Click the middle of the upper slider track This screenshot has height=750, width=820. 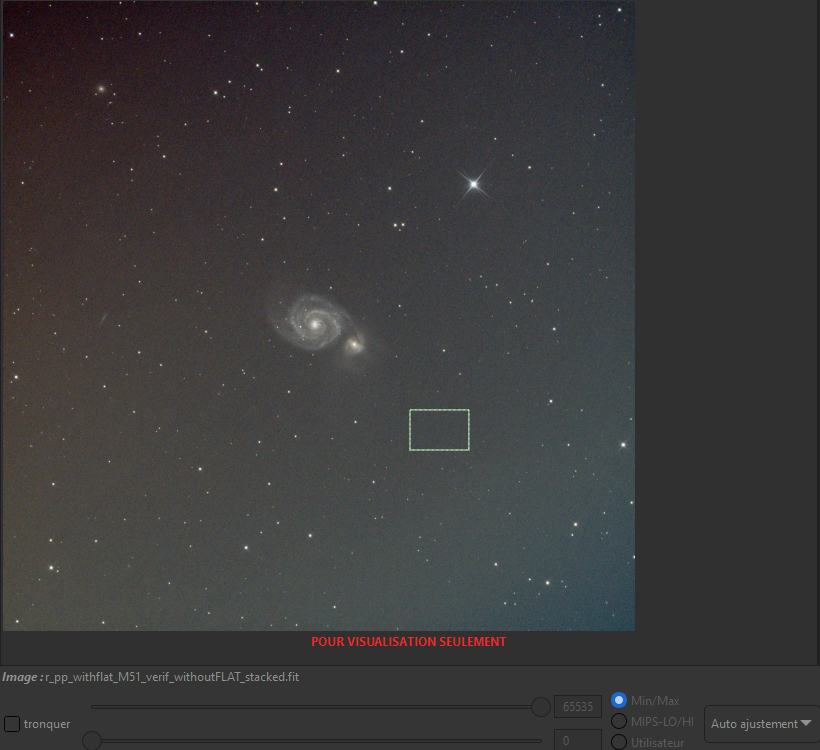316,707
